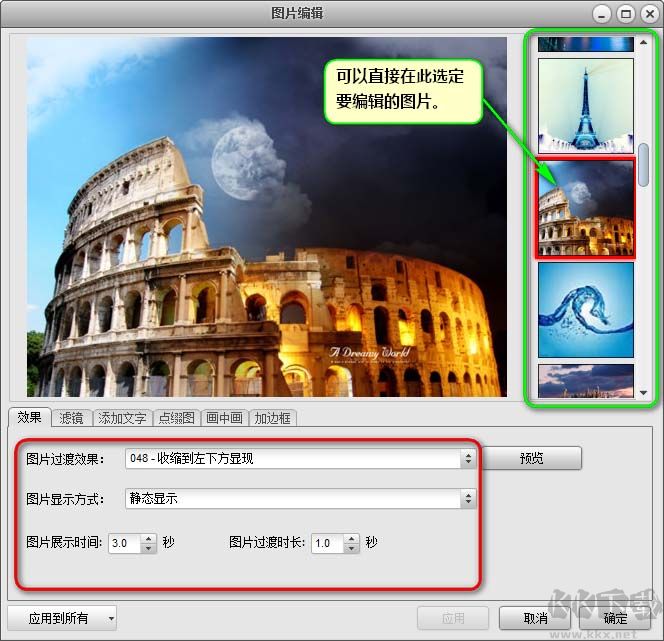Screen dimensions: 664x641
Task: Click the 图片展示时间 value field
Action: 124,544
